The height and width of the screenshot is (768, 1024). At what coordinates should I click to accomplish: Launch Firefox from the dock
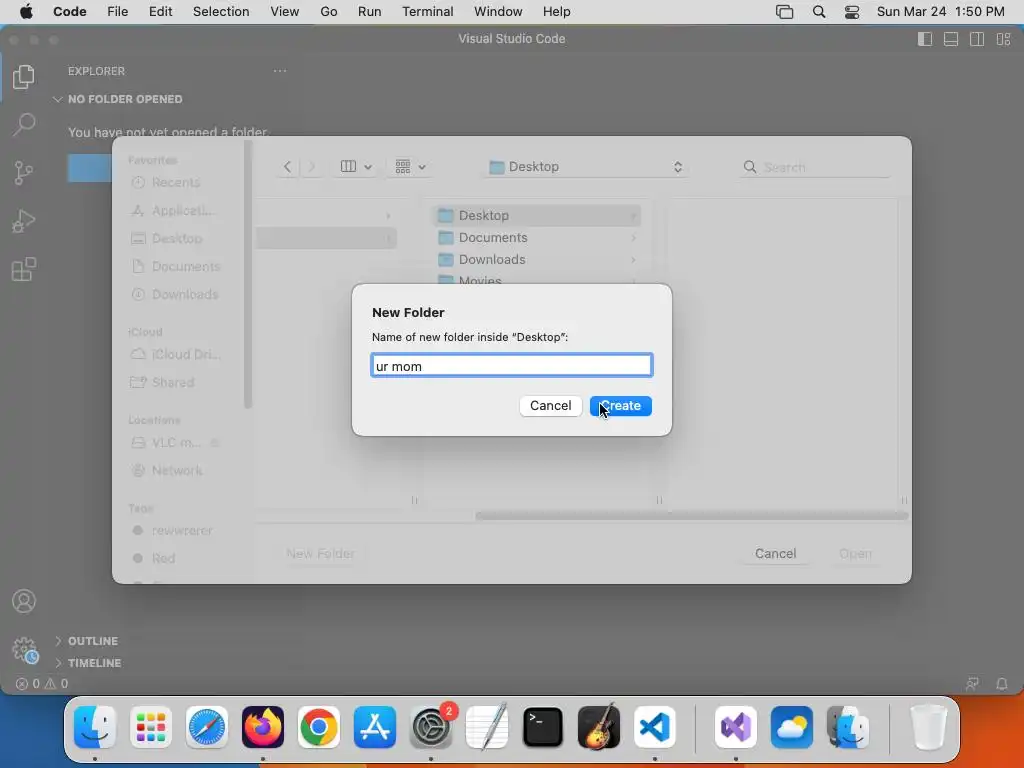click(263, 727)
